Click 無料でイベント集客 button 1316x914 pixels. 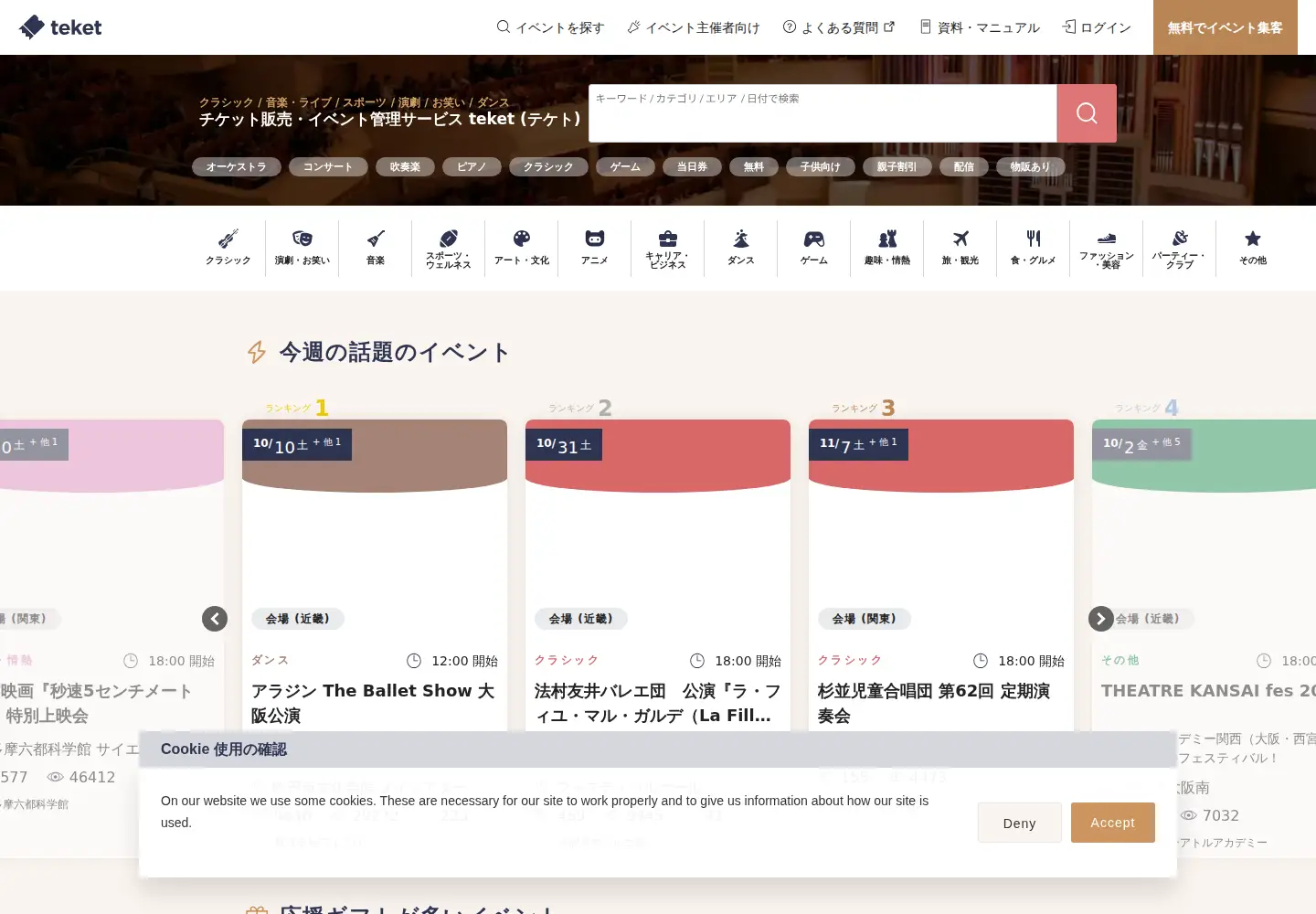[1226, 27]
